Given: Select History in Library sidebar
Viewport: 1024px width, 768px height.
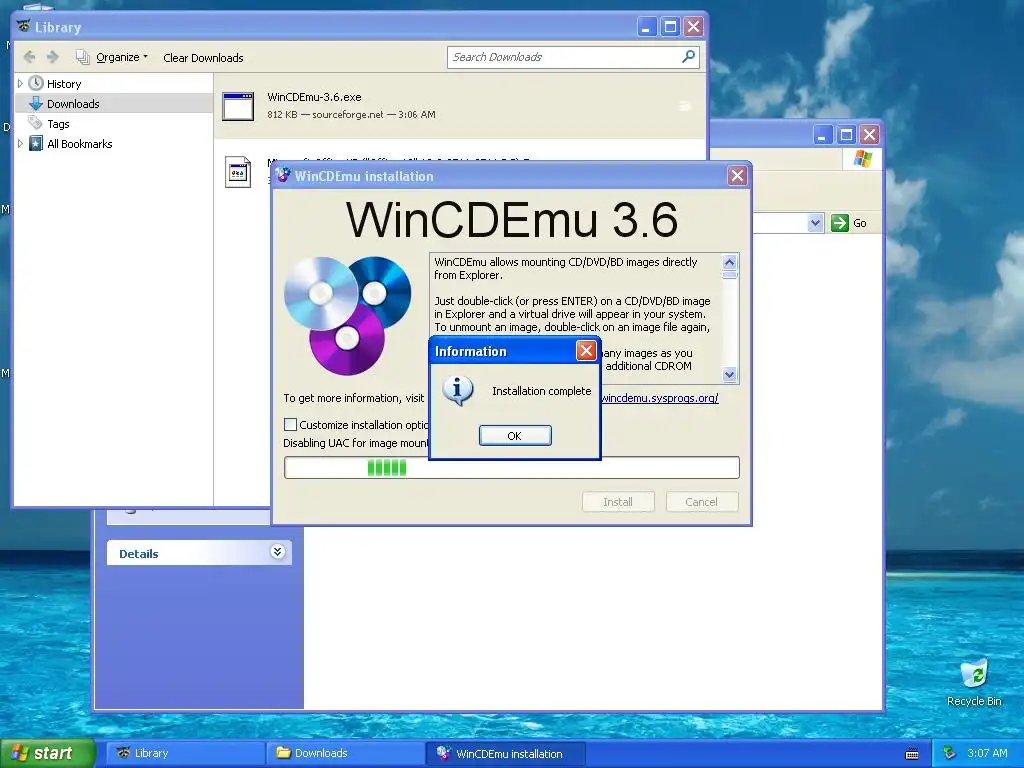Looking at the screenshot, I should pyautogui.click(x=64, y=84).
